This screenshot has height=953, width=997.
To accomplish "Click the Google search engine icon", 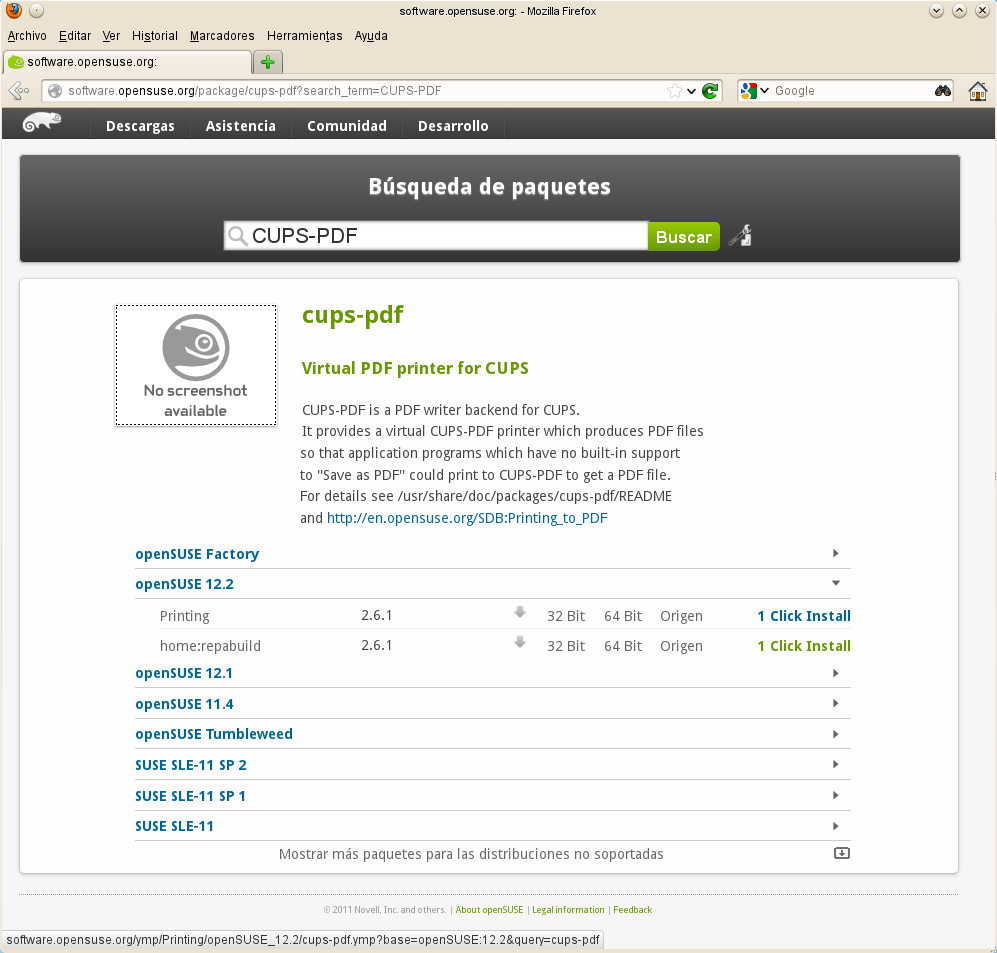I will (748, 91).
